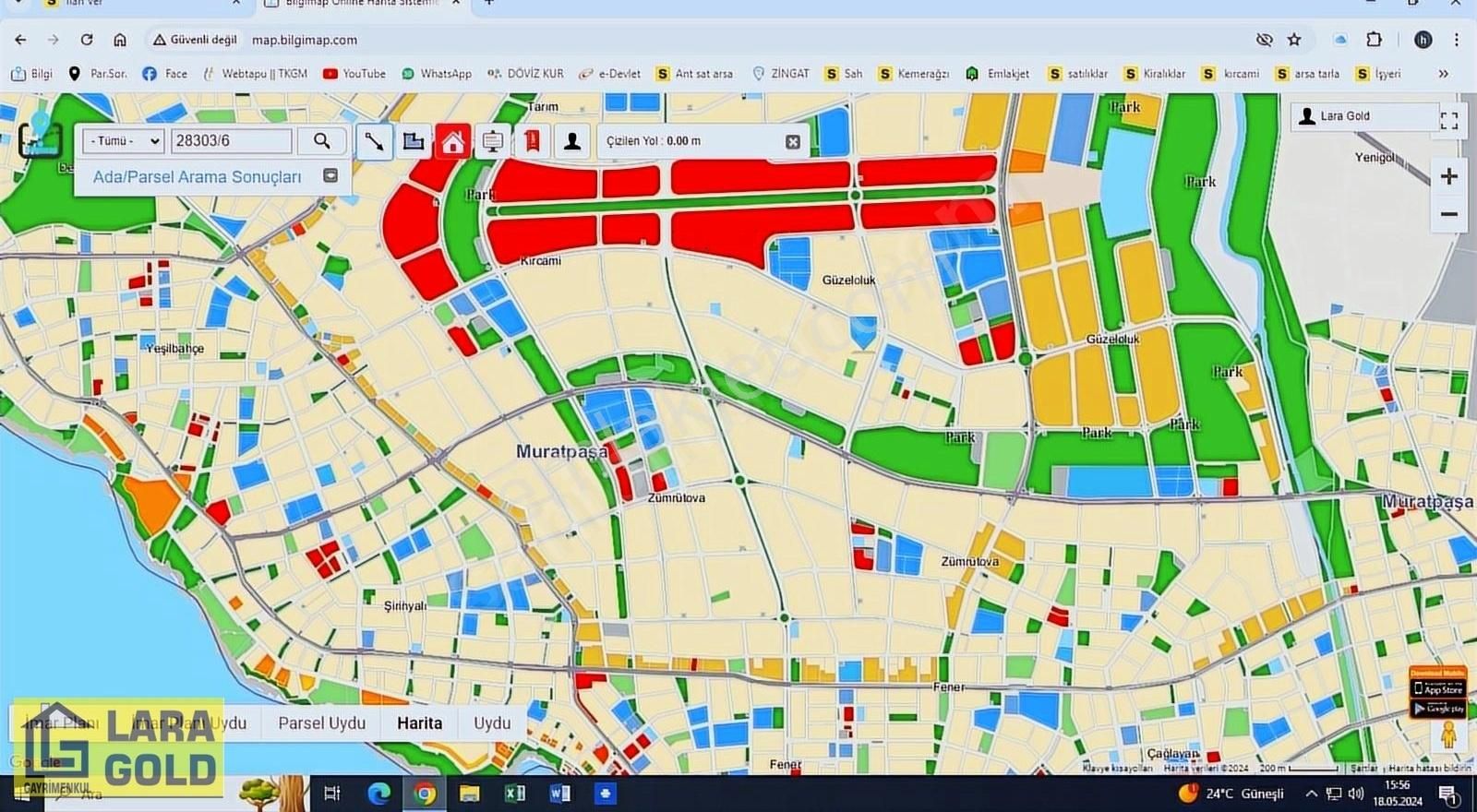Open the YouTube bookmark

[354, 74]
